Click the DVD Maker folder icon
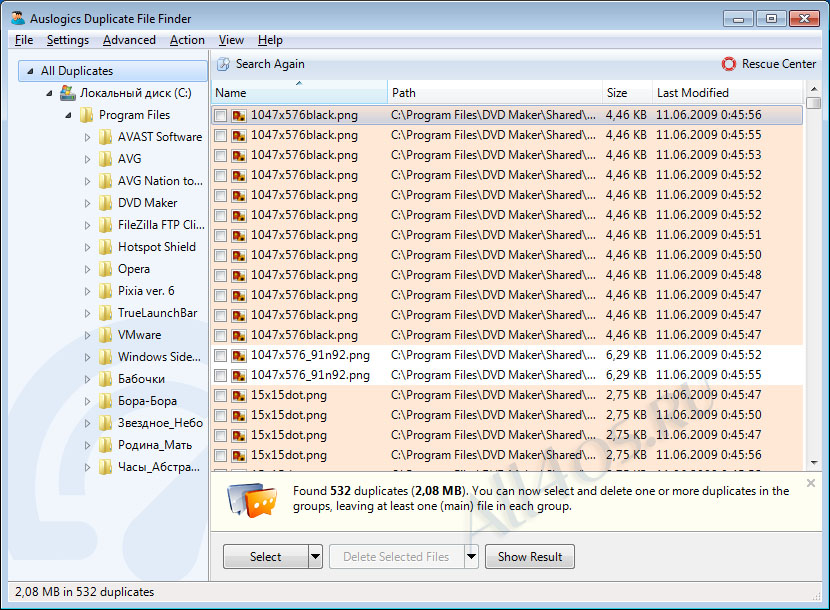This screenshot has height=610, width=830. (x=105, y=203)
